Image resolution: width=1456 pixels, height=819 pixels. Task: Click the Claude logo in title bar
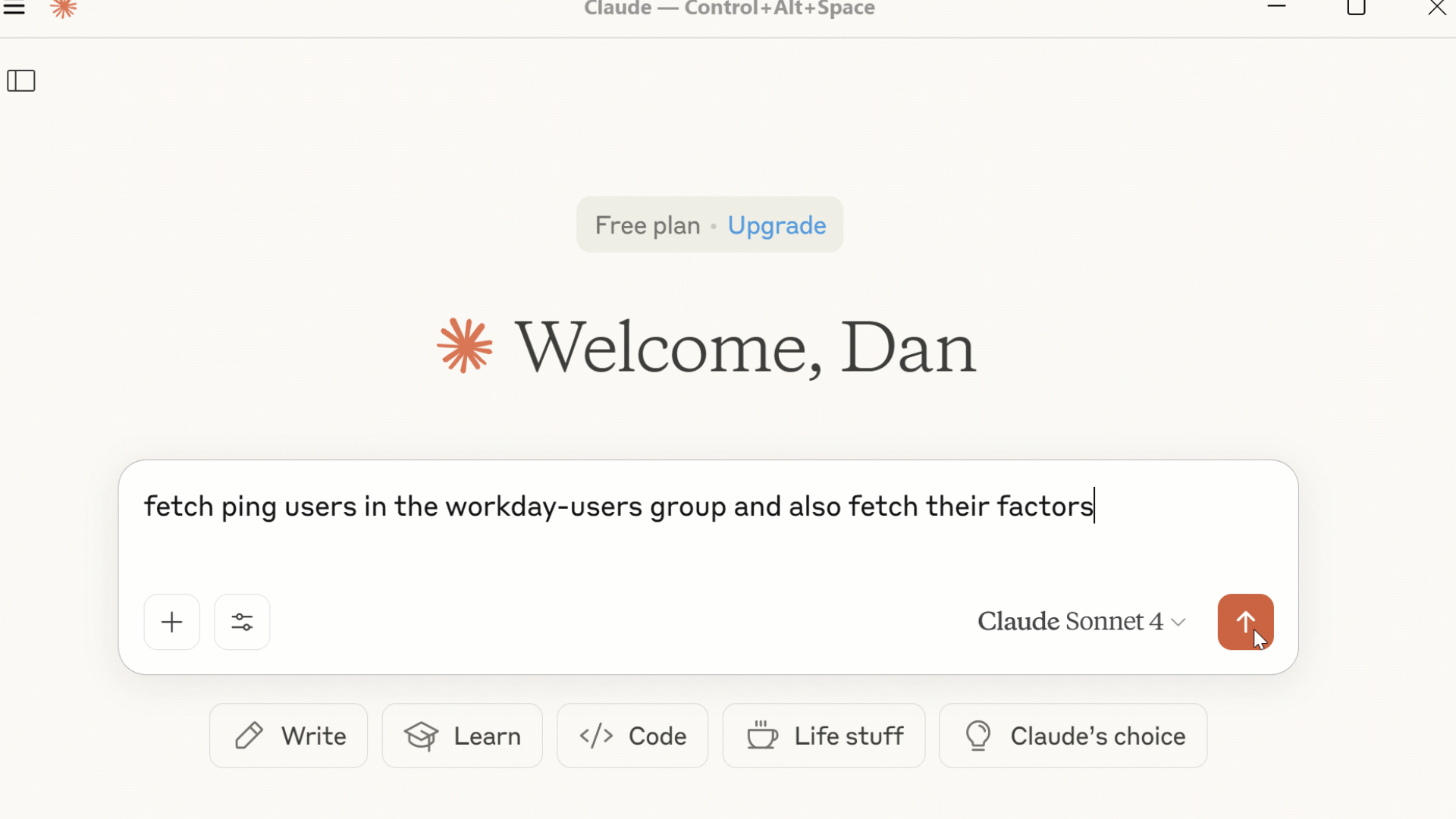[x=64, y=8]
